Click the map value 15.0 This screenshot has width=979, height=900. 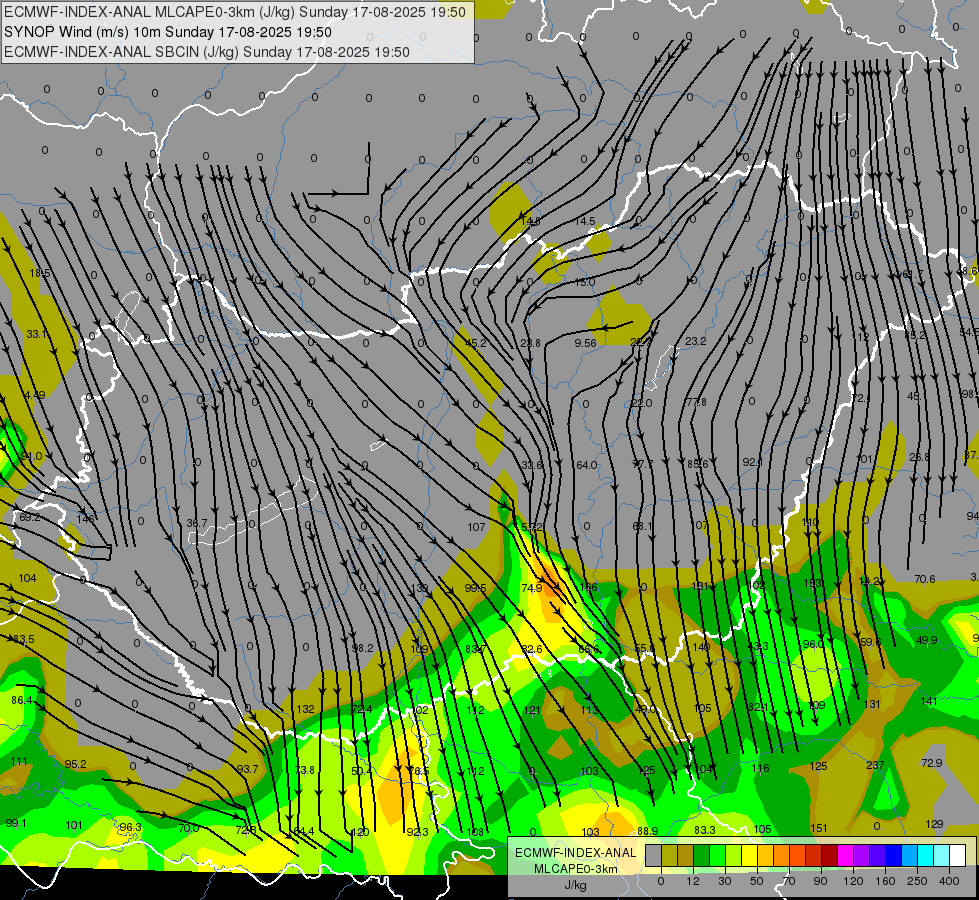tap(585, 282)
